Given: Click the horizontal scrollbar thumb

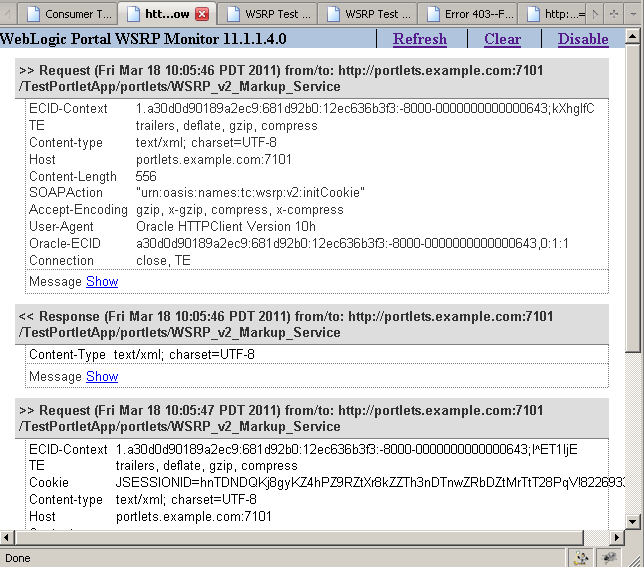Looking at the screenshot, I should pos(299,537).
